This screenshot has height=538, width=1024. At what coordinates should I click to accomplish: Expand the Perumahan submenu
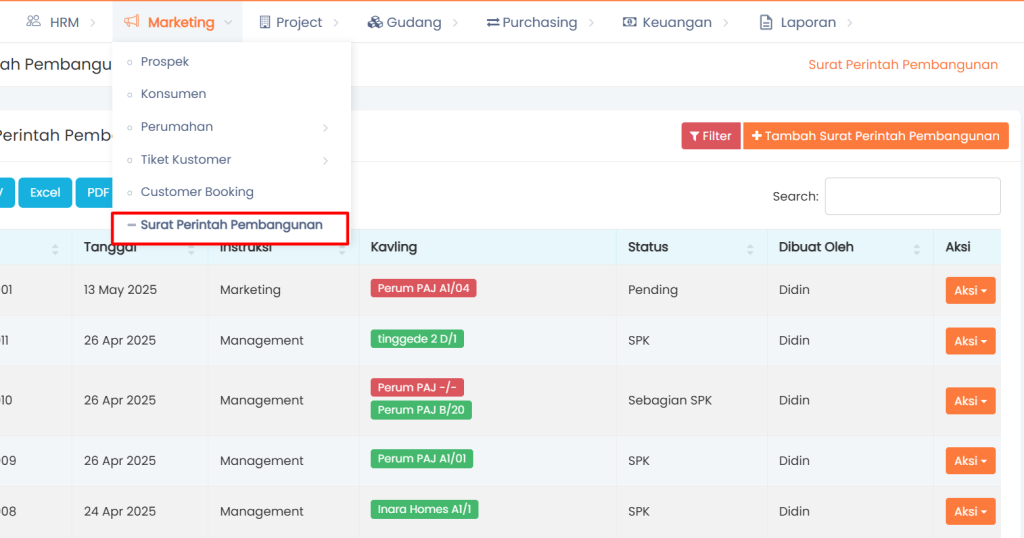325,128
